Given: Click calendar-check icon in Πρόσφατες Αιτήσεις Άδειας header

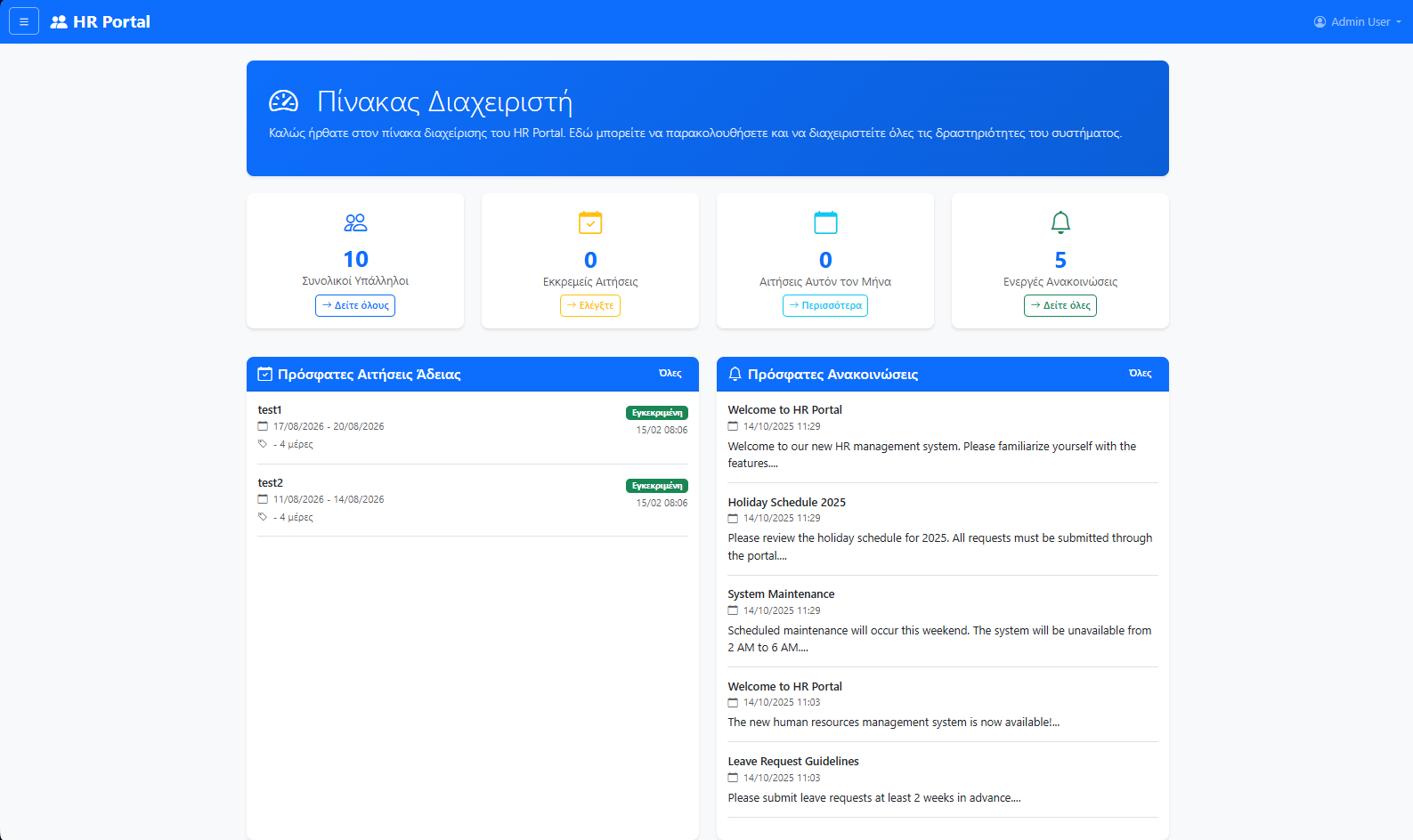Looking at the screenshot, I should point(264,375).
